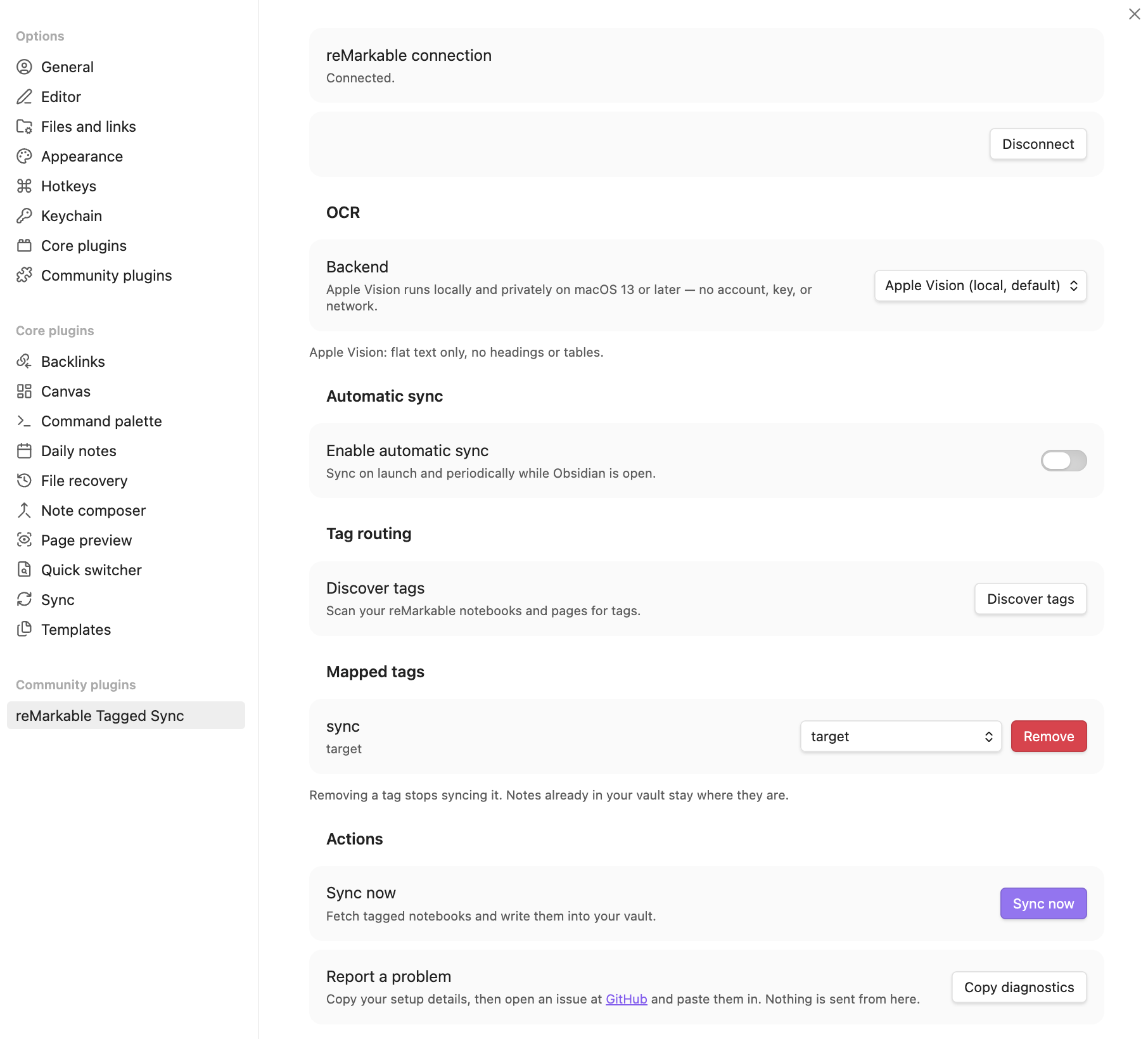The height and width of the screenshot is (1039, 1148).
Task: Click the Community plugins puzzle icon
Action: click(x=24, y=276)
